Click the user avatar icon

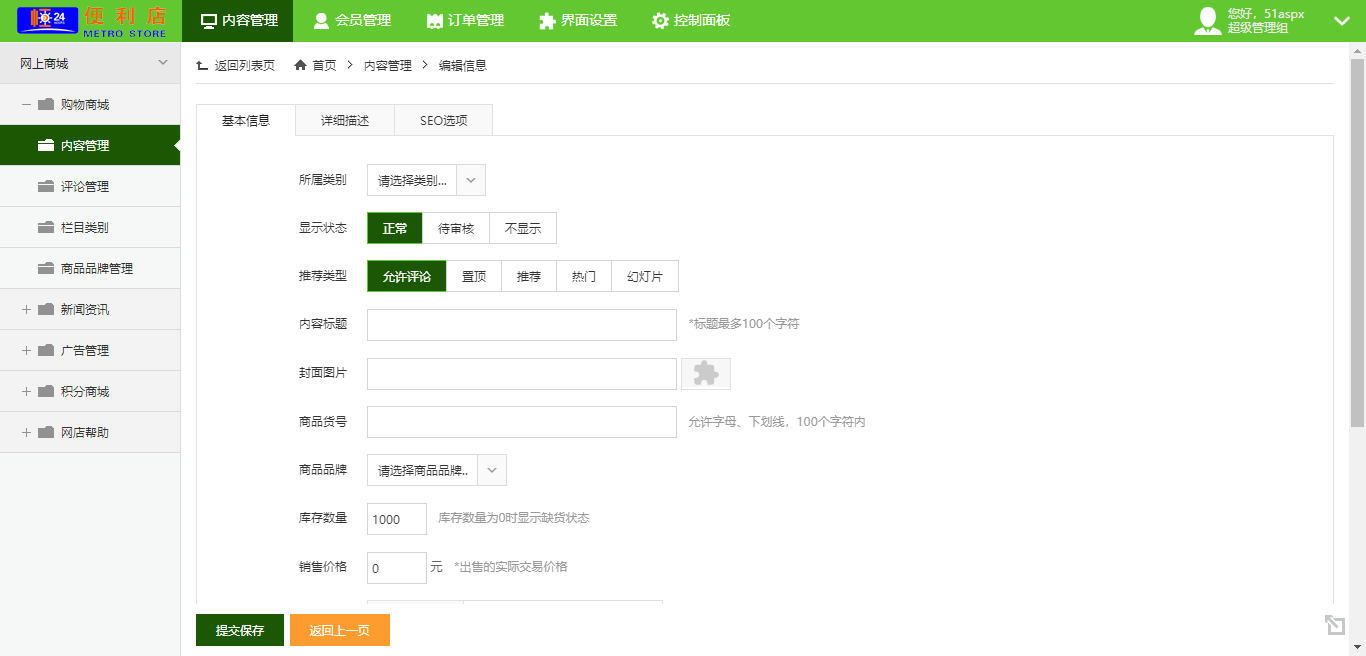[1208, 21]
